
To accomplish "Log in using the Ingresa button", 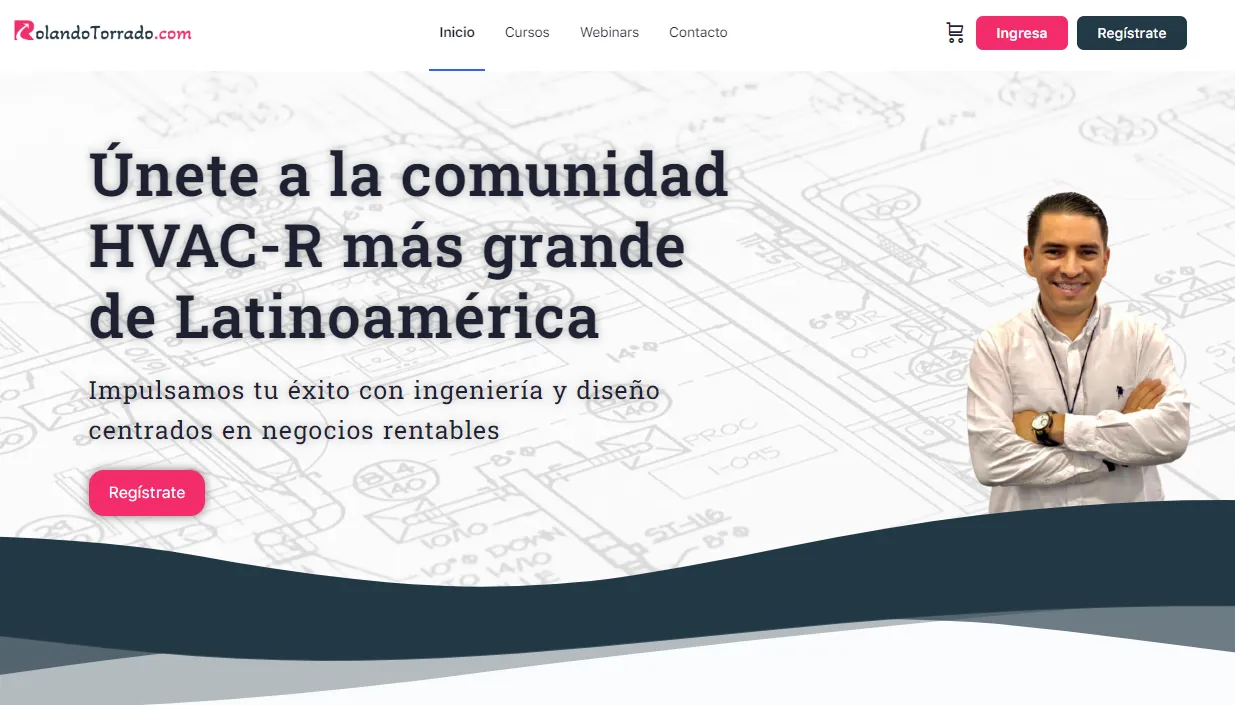I will pyautogui.click(x=1021, y=32).
